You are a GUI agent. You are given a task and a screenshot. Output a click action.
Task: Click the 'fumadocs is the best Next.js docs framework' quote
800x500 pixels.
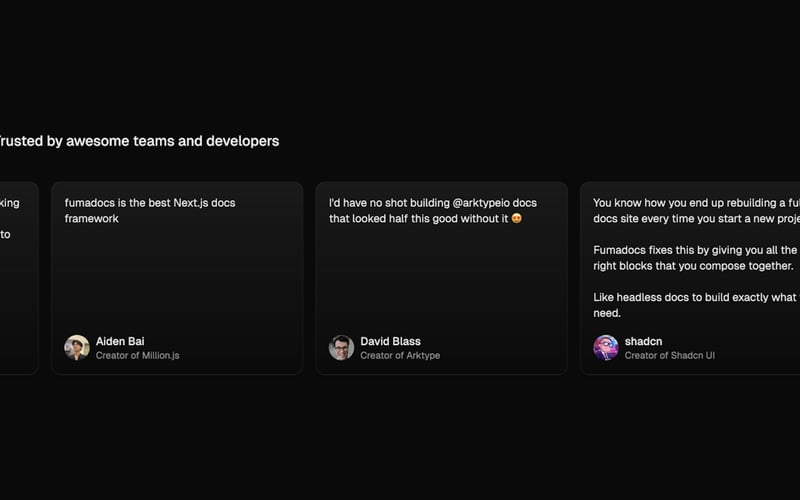tap(150, 210)
